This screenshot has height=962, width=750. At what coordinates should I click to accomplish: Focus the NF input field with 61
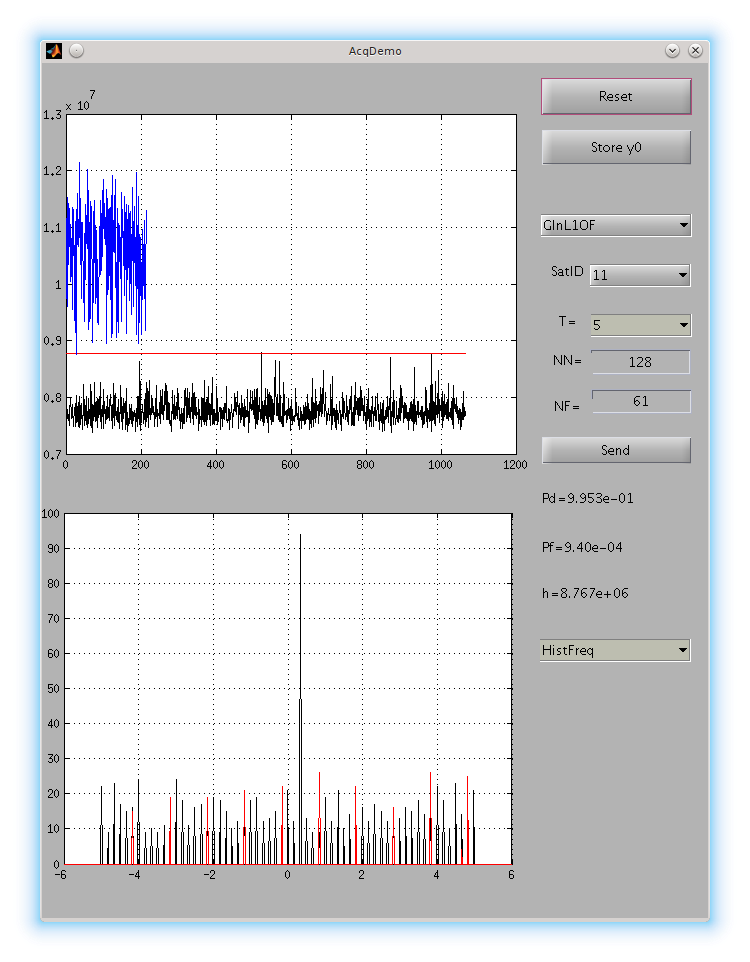(640, 401)
